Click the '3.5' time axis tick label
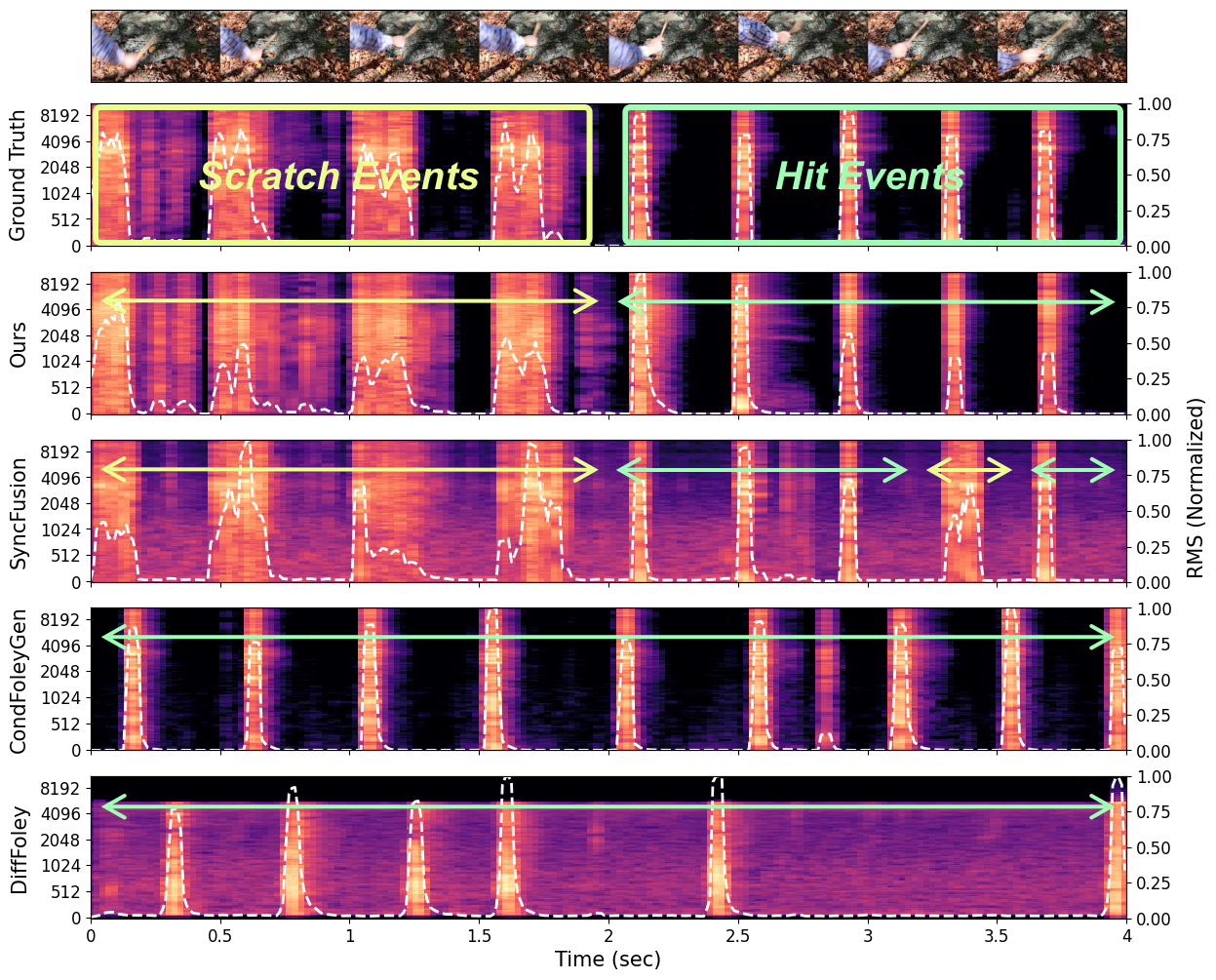The height and width of the screenshot is (980, 1216). click(x=997, y=935)
